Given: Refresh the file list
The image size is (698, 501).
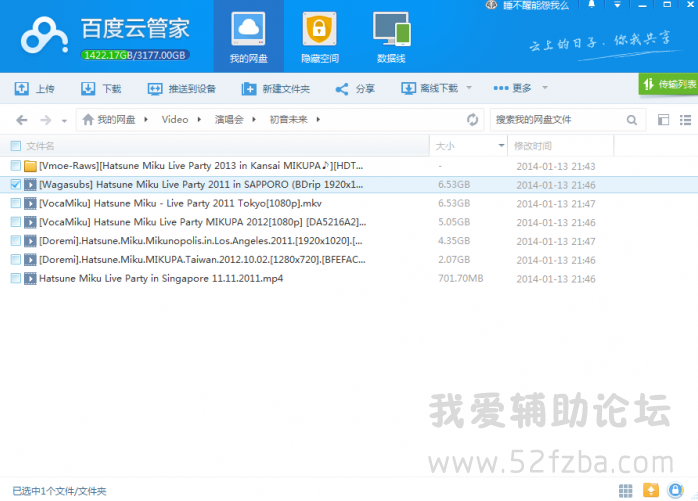Looking at the screenshot, I should [472, 119].
